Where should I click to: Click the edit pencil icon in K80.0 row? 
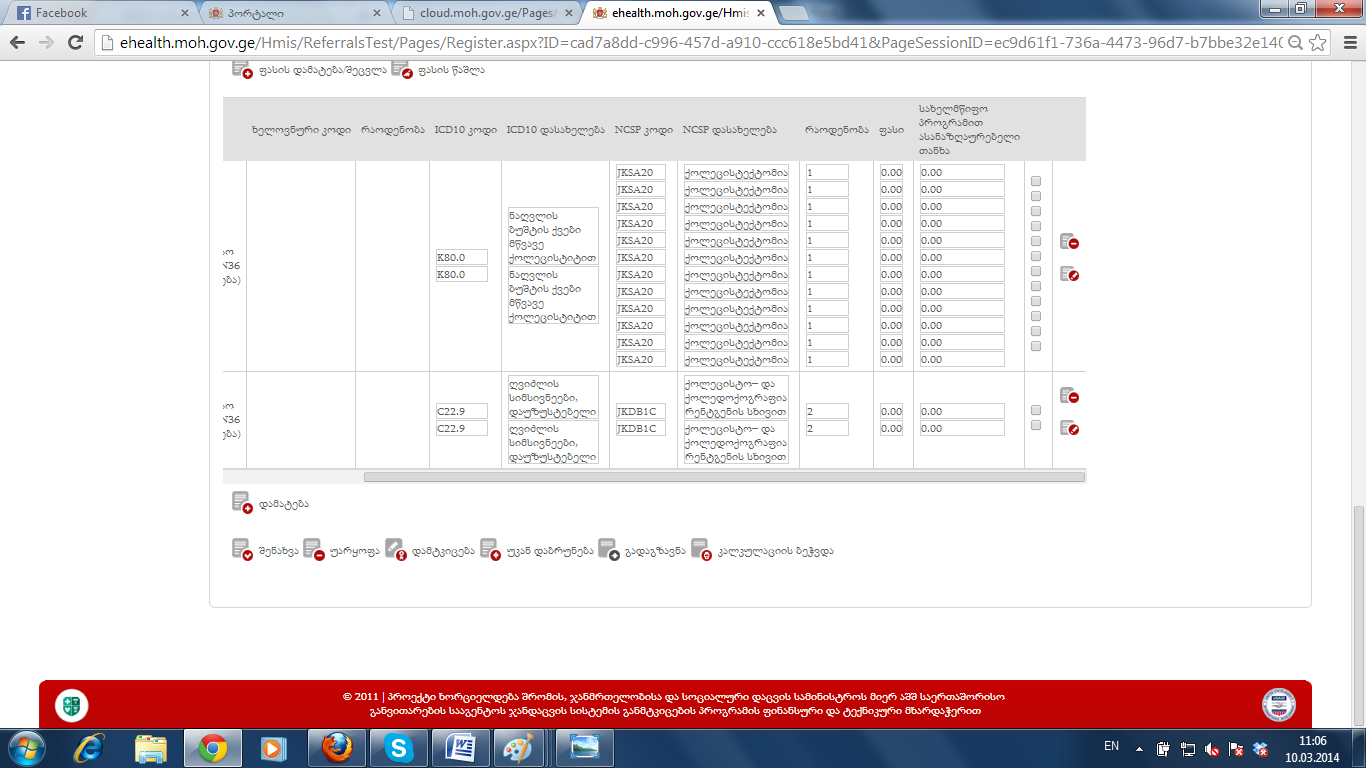pyautogui.click(x=1069, y=274)
